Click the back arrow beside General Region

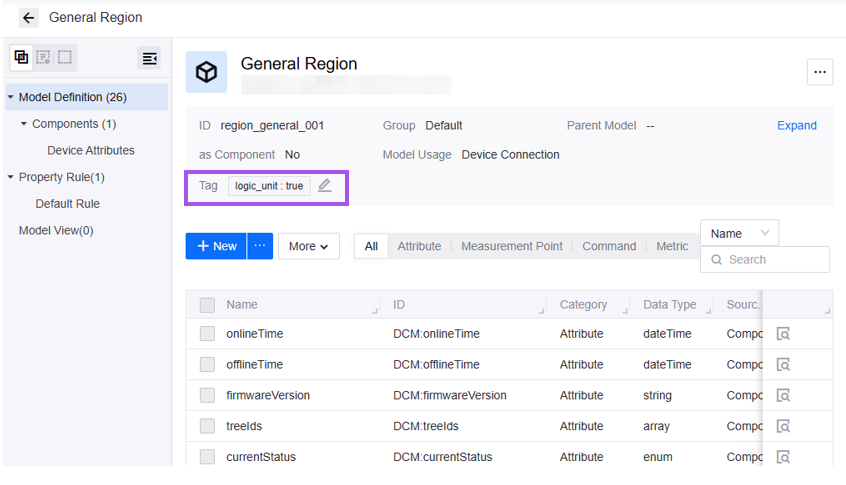28,18
